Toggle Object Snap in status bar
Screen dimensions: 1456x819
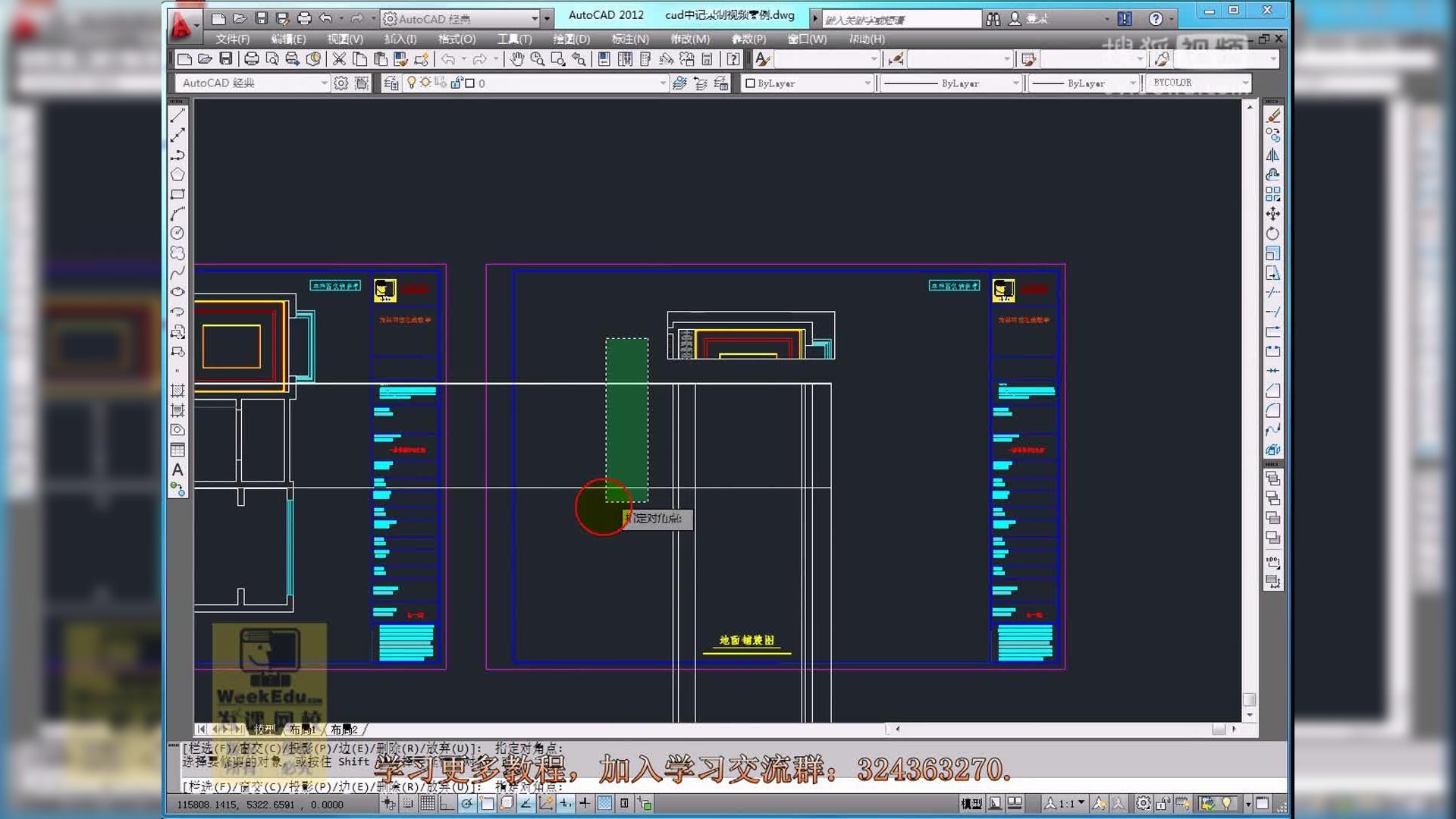point(487,803)
